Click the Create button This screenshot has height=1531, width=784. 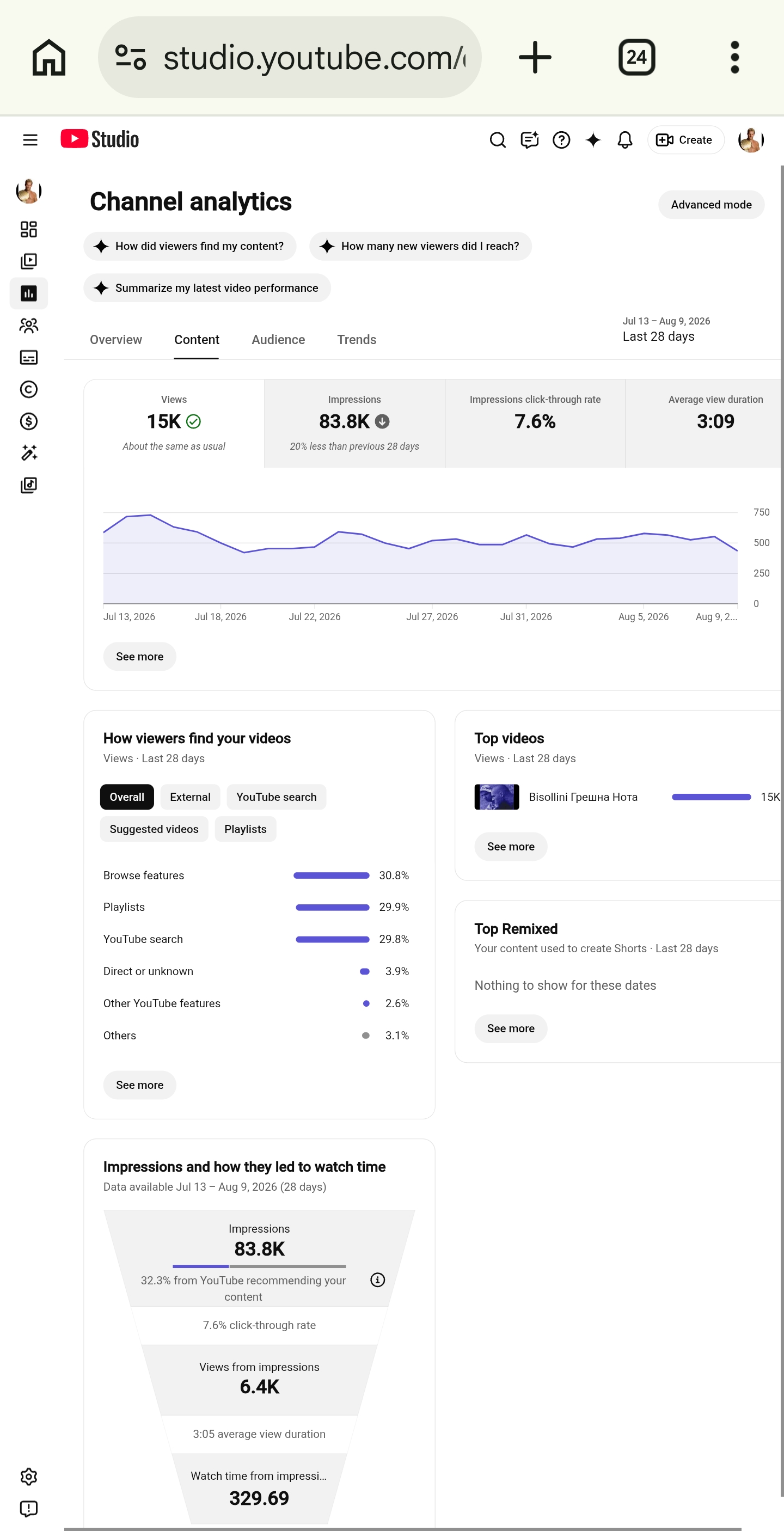point(685,140)
